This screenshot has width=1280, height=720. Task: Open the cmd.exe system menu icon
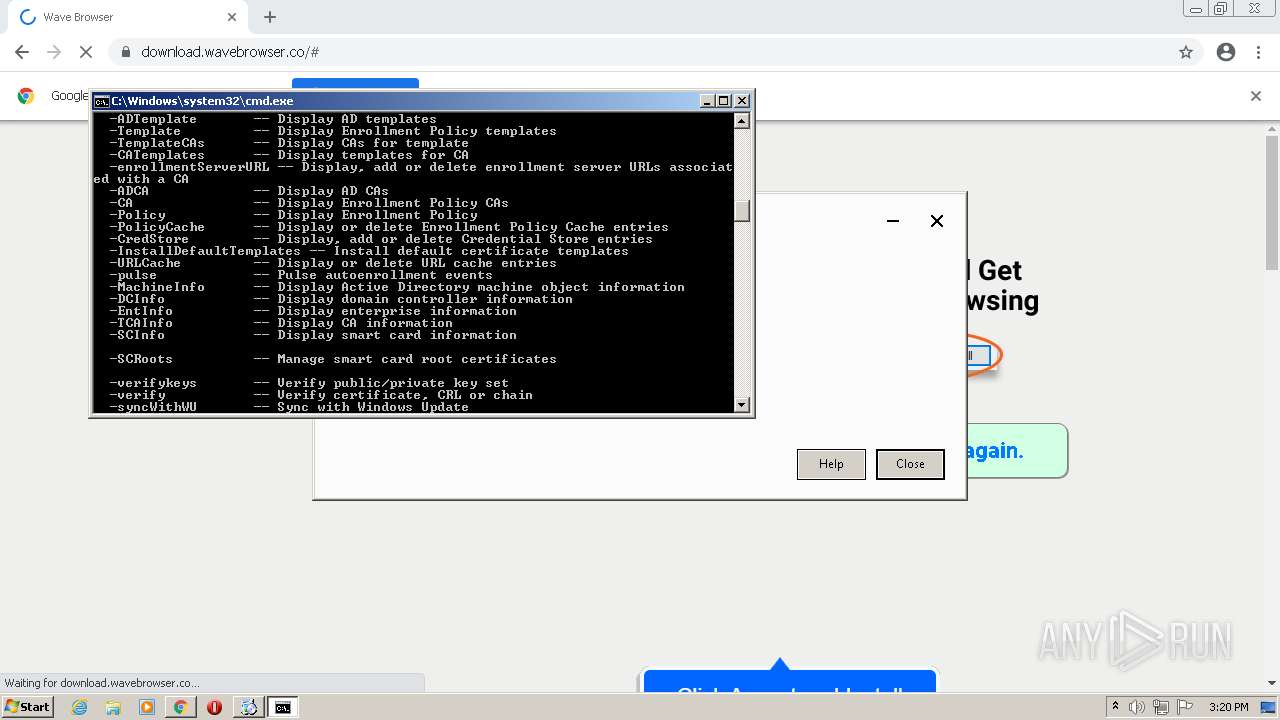tap(101, 101)
